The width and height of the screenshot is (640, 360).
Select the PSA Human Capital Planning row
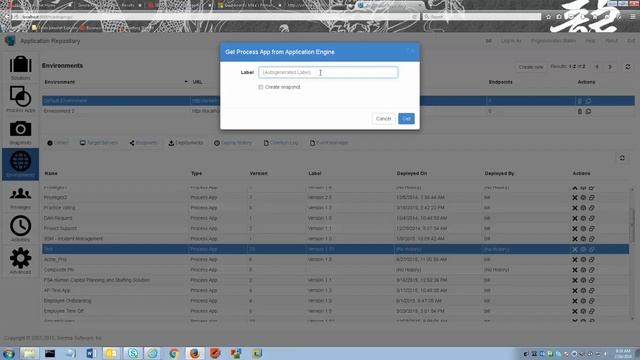coord(336,280)
